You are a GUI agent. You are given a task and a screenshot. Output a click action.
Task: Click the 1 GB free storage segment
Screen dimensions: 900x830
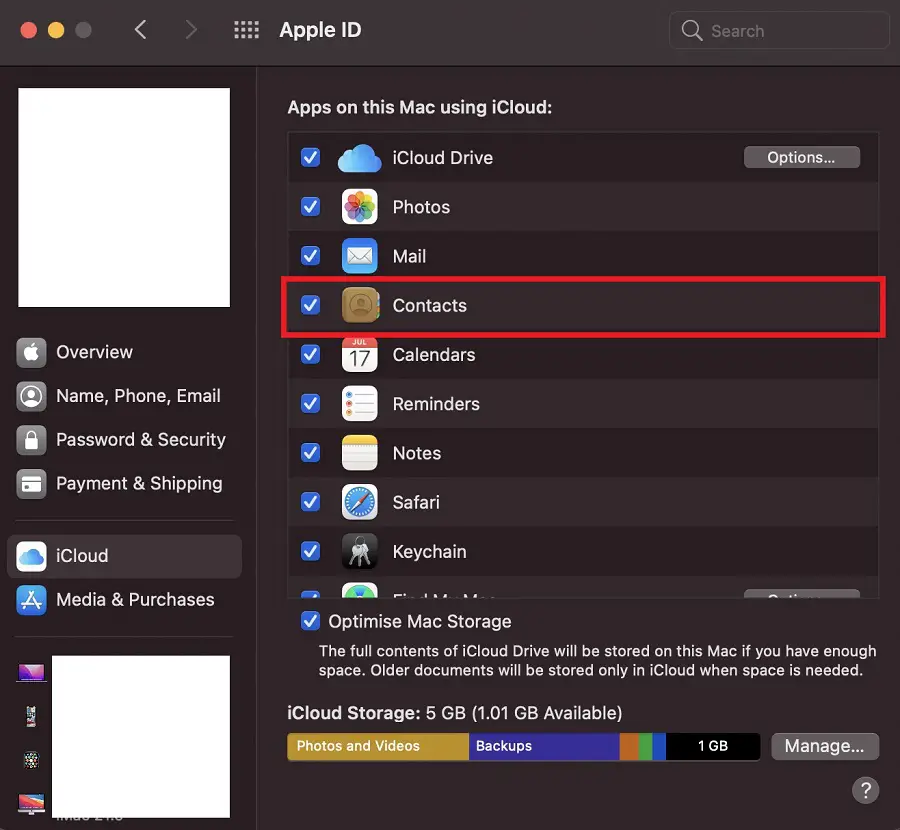pyautogui.click(x=713, y=746)
